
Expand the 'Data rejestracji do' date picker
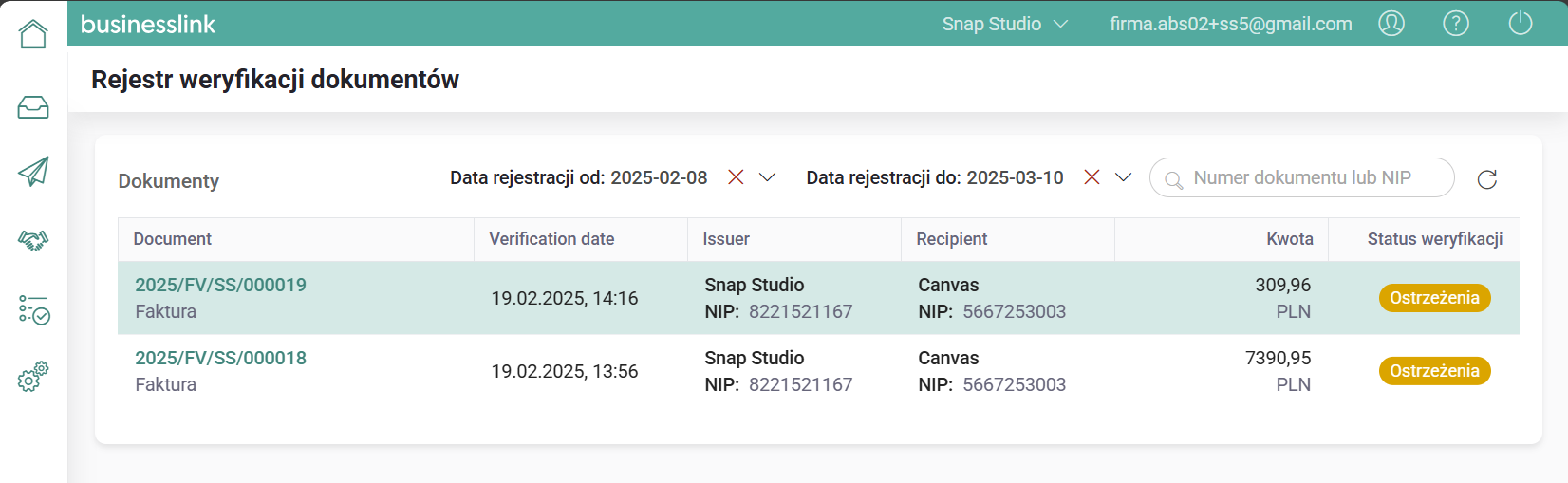point(1124,177)
